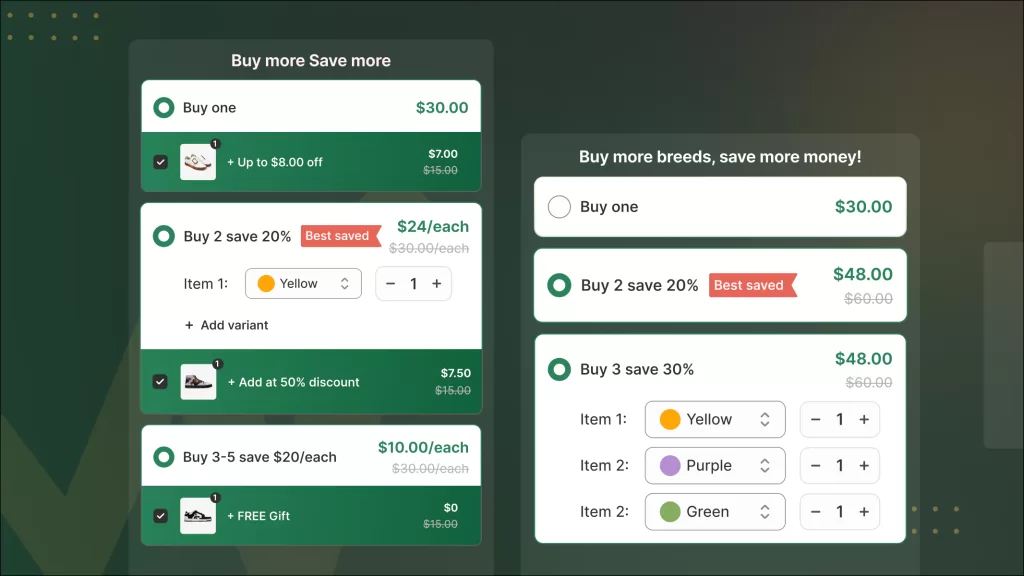Click plus on left panel Yellow item quantity
The width and height of the screenshot is (1024, 576).
pos(436,284)
